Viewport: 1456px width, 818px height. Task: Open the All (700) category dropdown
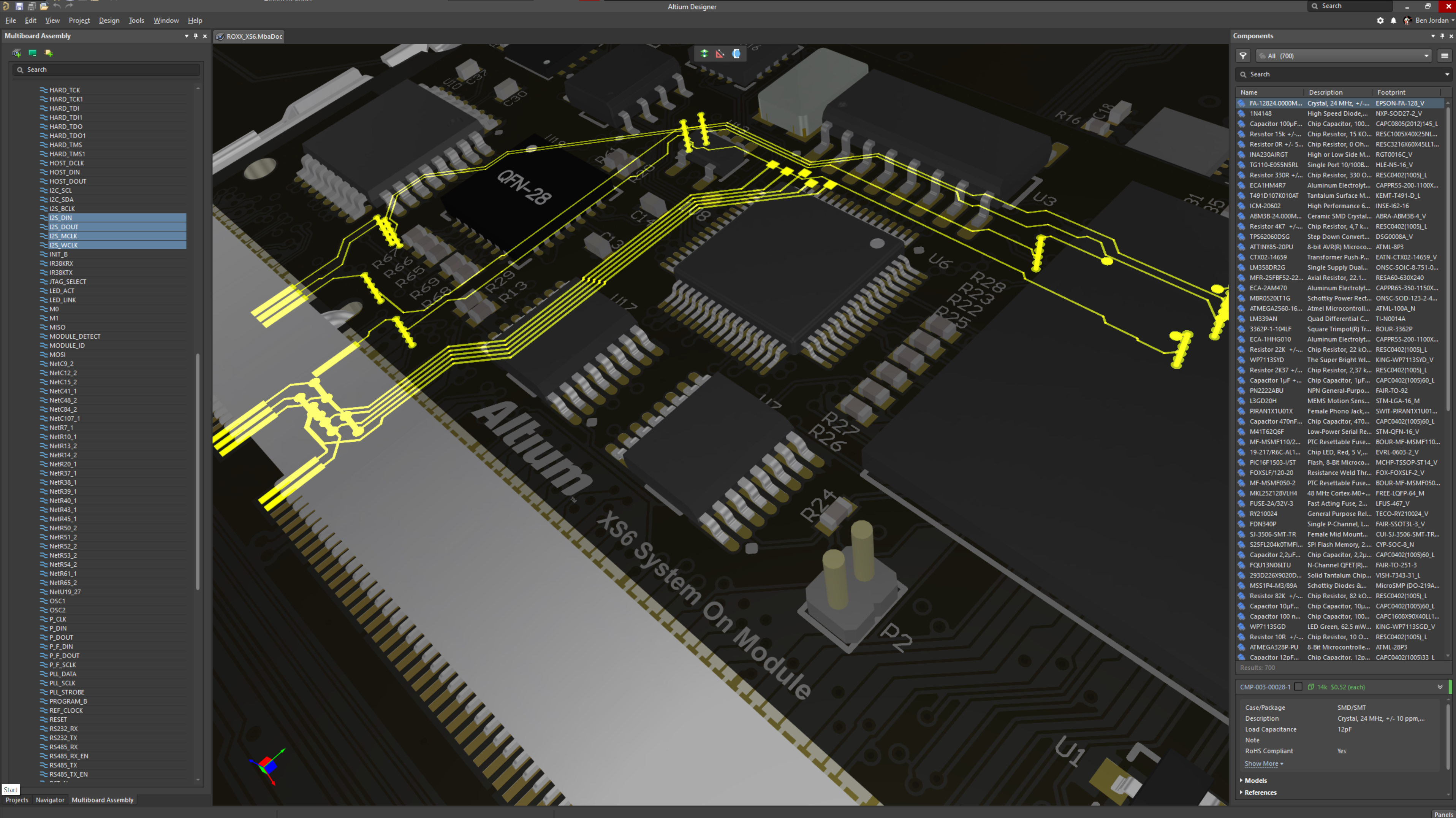click(x=1344, y=56)
